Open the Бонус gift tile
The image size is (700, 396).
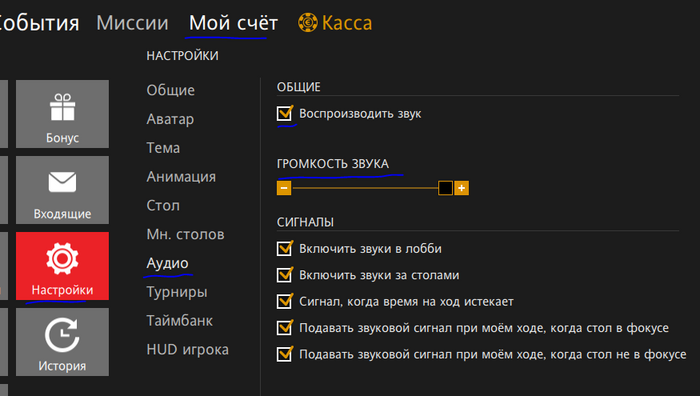click(62, 114)
